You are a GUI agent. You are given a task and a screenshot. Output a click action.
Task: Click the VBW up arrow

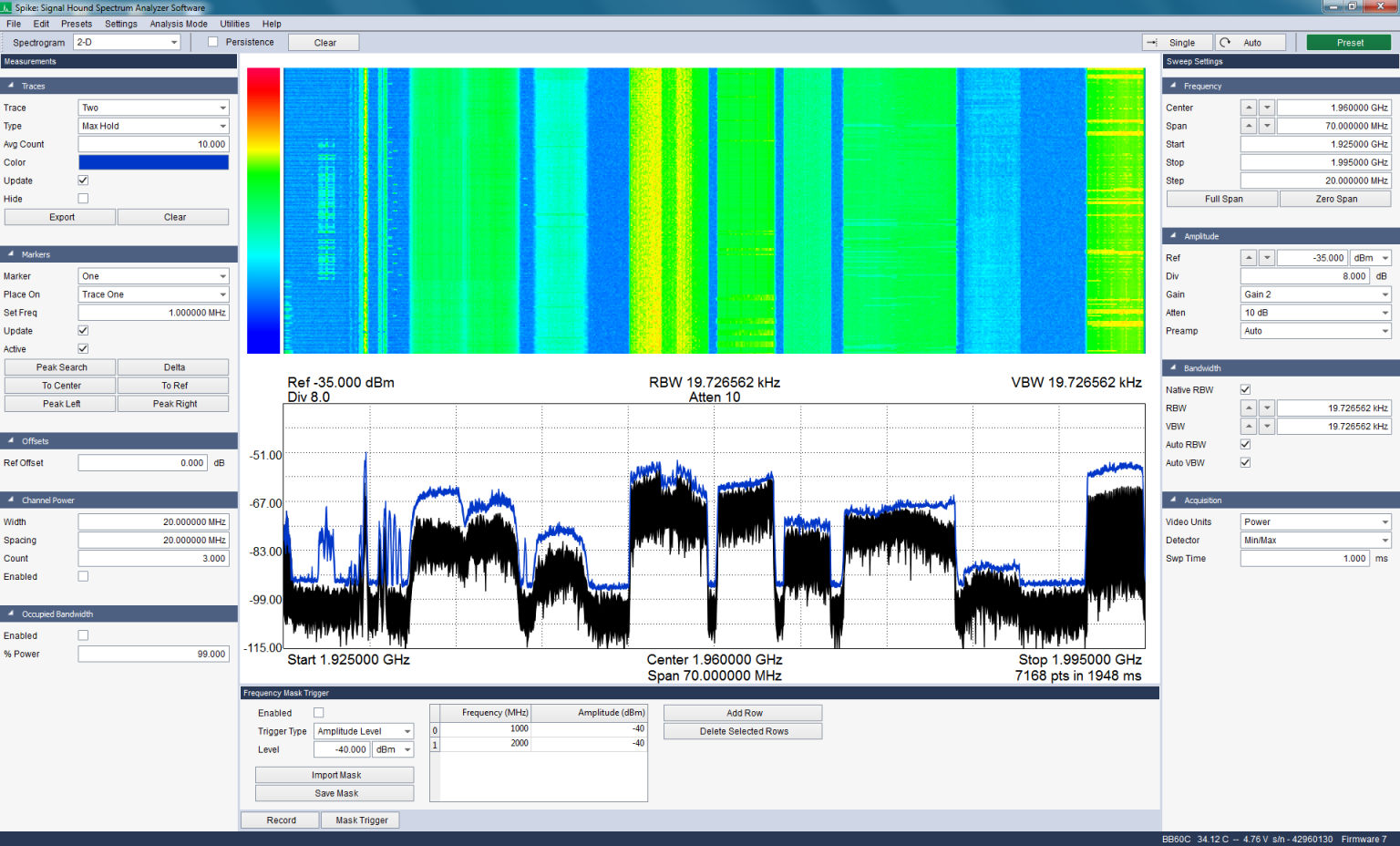(x=1249, y=427)
